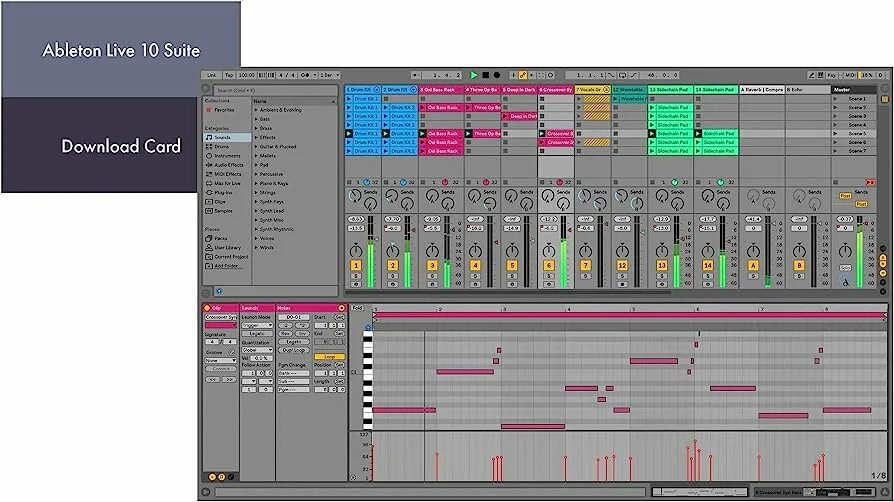Launch Scene 5 from Master track

coord(836,133)
